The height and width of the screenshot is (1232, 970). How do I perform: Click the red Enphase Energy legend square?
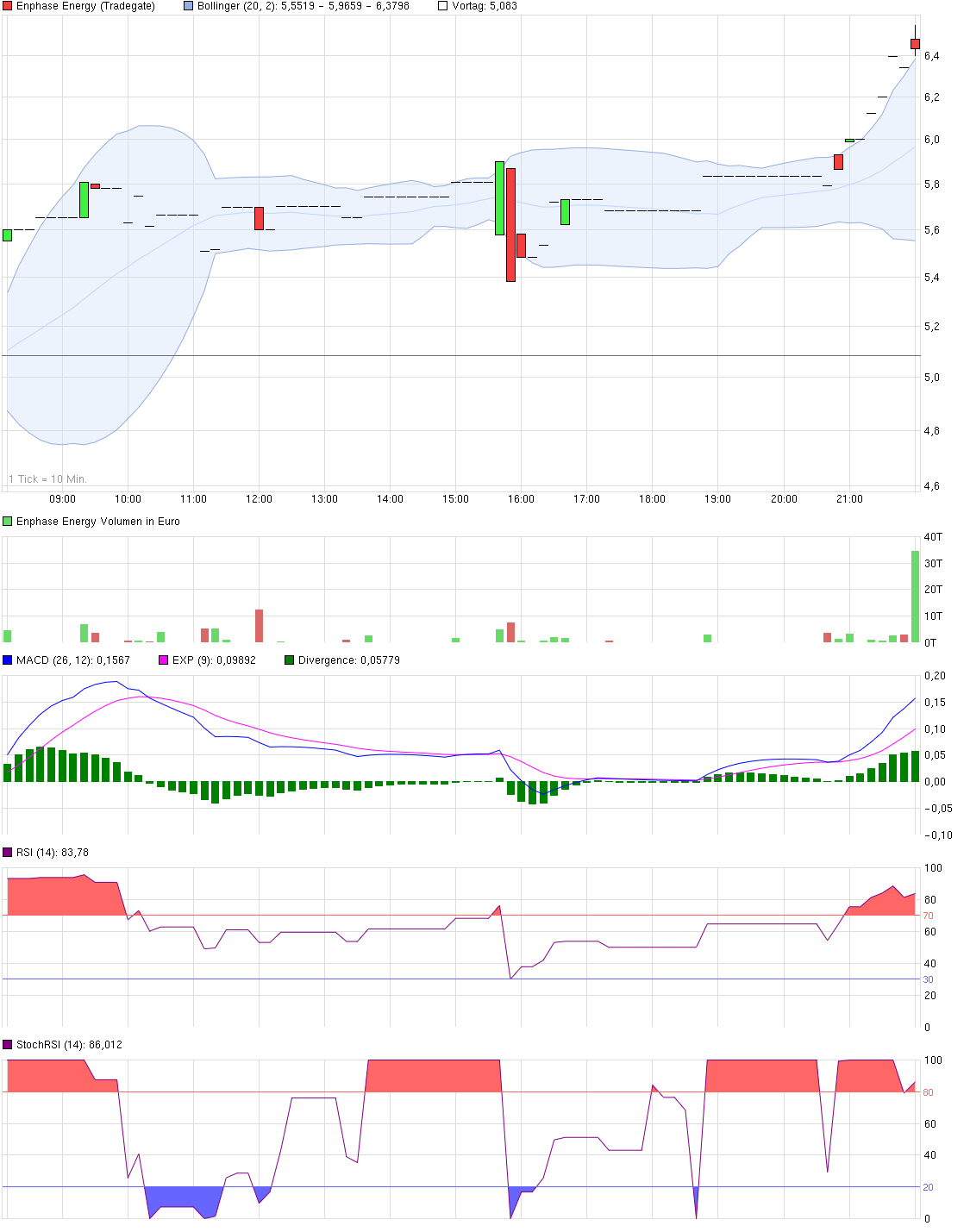click(8, 7)
